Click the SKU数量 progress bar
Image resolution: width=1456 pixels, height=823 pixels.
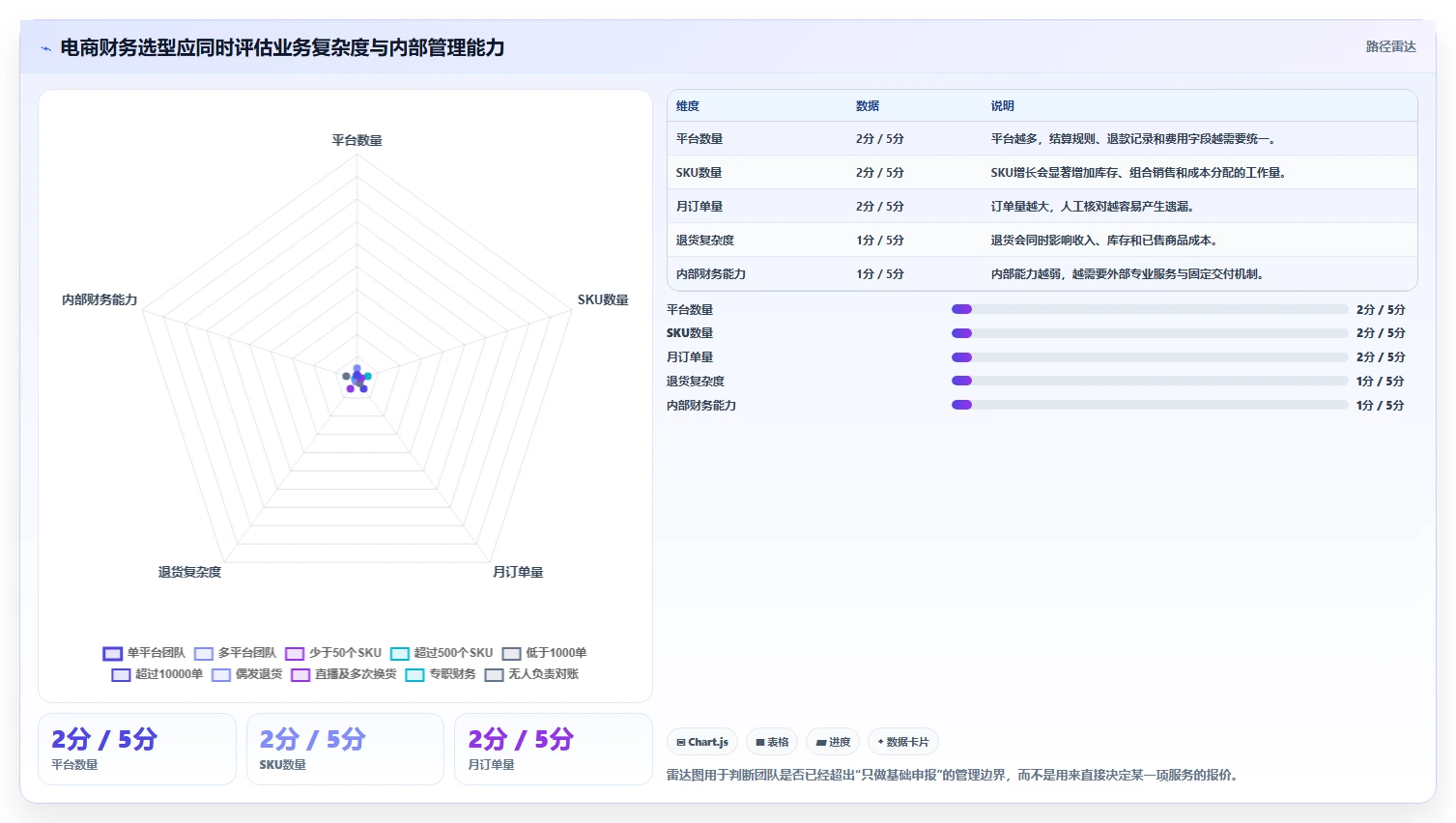pos(1150,333)
